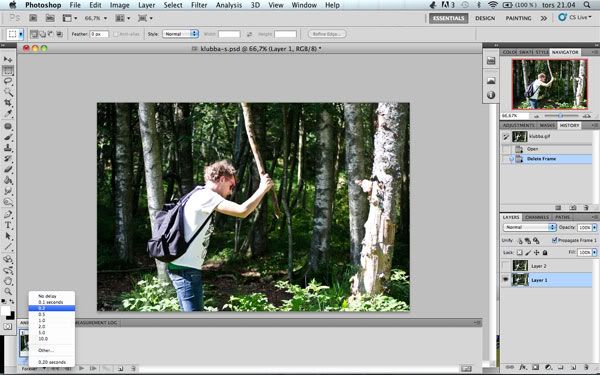Open the CS Live menu button
This screenshot has width=600, height=375.
coord(575,17)
